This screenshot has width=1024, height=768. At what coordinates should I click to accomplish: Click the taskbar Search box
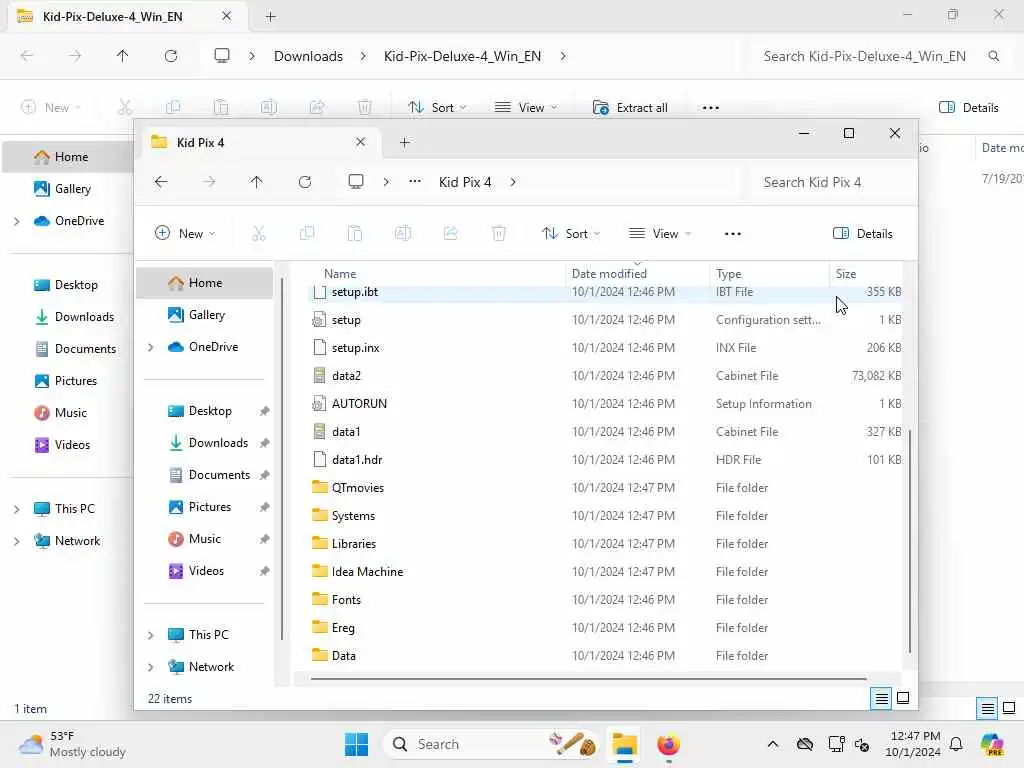tap(490, 744)
